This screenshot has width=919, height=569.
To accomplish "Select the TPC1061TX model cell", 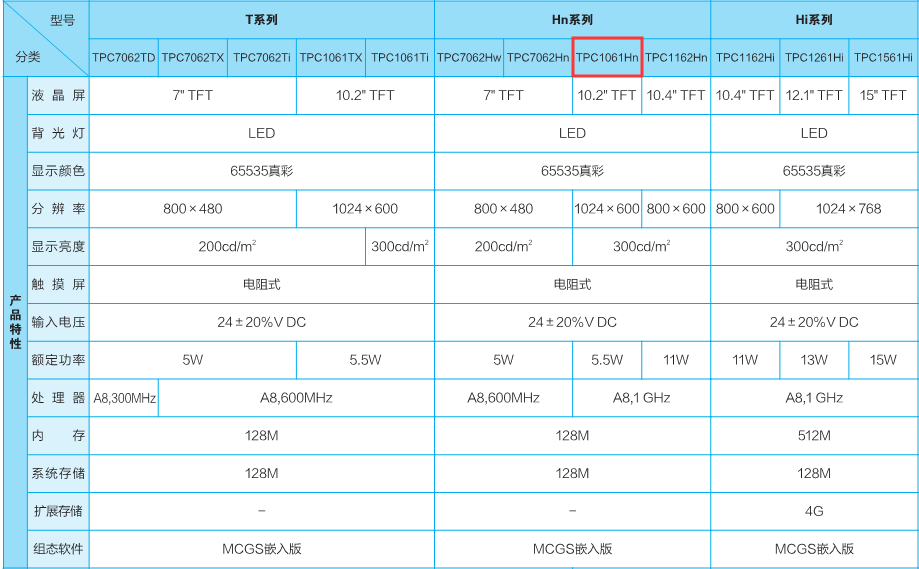I will pyautogui.click(x=331, y=58).
